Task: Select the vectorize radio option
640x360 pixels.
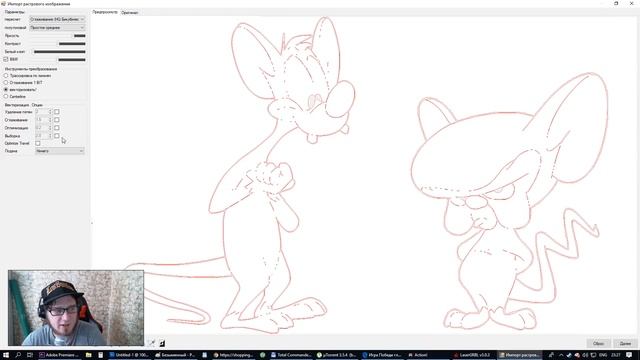Action: (x=20, y=89)
